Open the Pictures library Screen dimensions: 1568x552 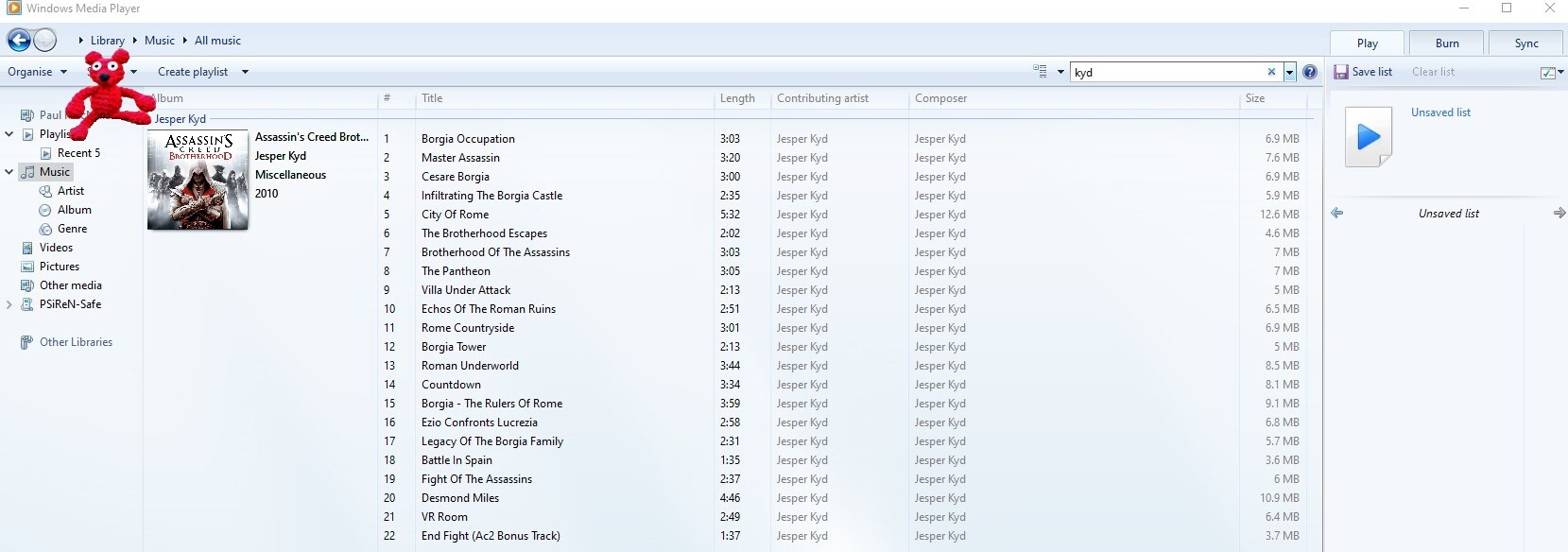coord(60,267)
